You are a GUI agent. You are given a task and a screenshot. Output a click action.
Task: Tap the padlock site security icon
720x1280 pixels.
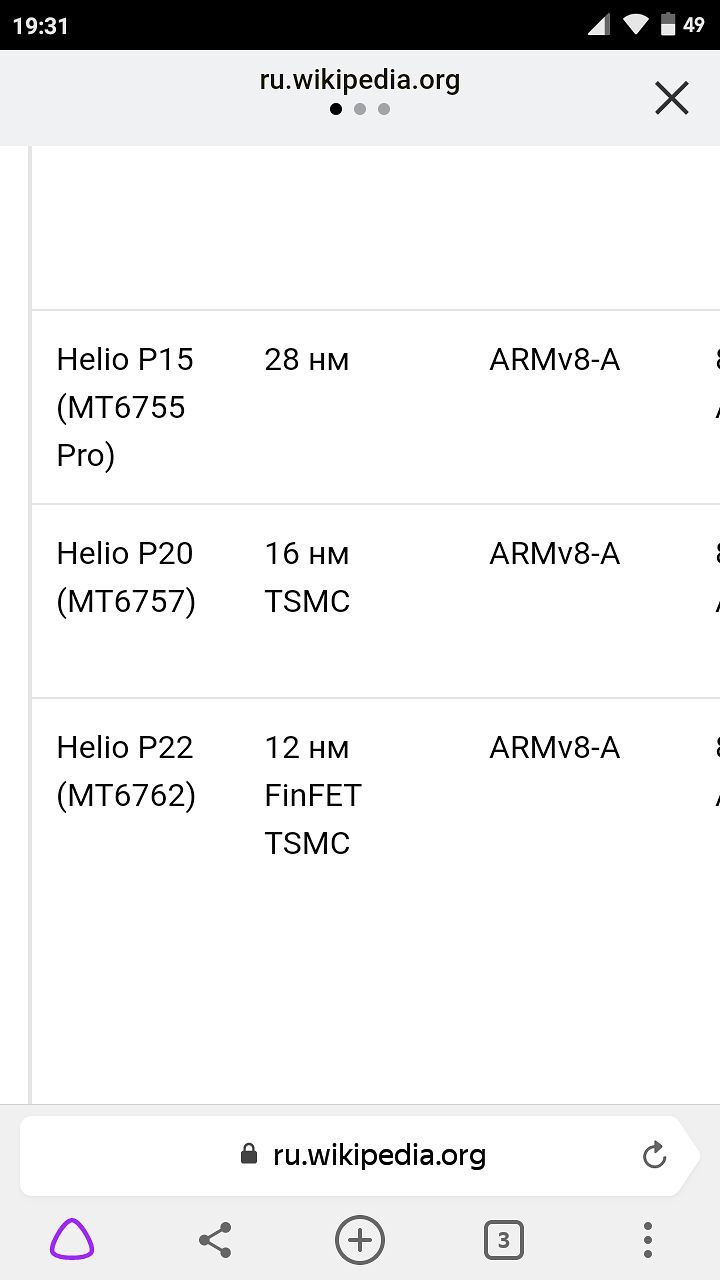(x=249, y=1155)
